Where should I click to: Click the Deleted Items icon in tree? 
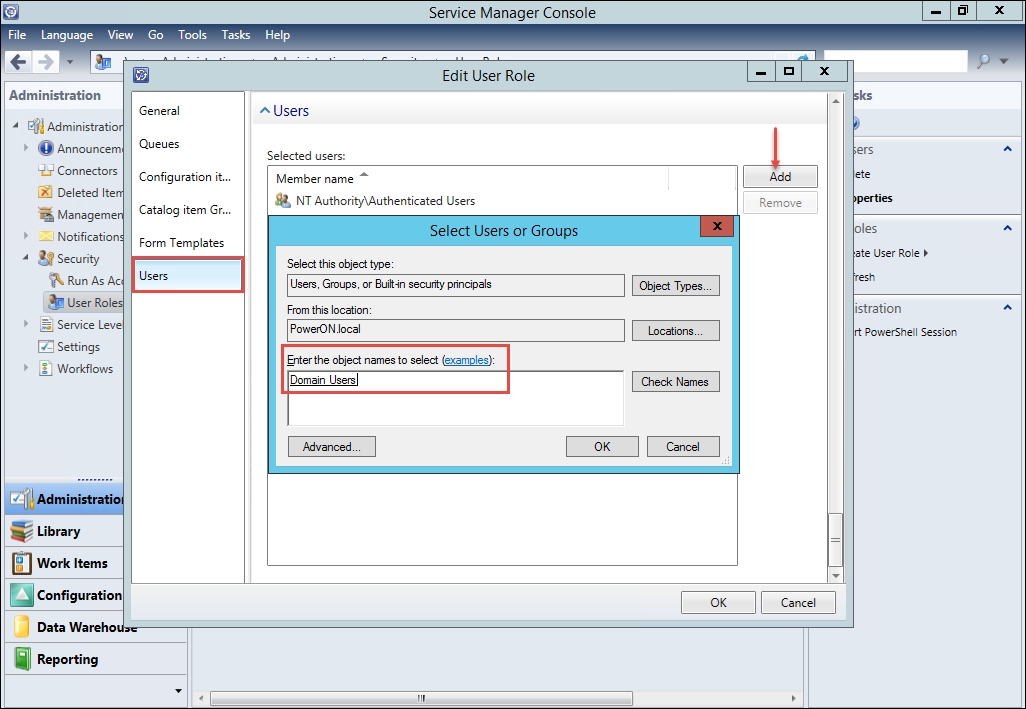[45, 192]
